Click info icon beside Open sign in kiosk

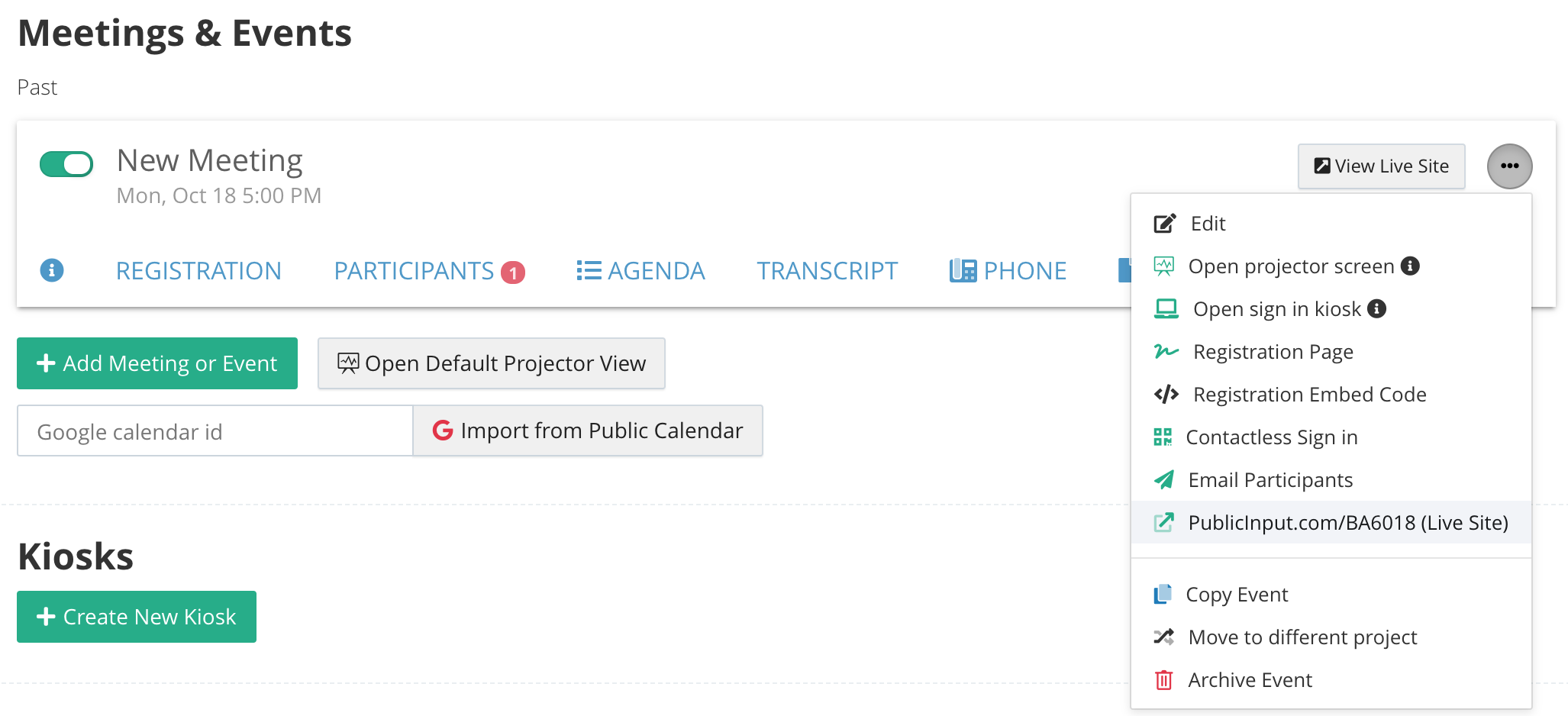[x=1376, y=308]
